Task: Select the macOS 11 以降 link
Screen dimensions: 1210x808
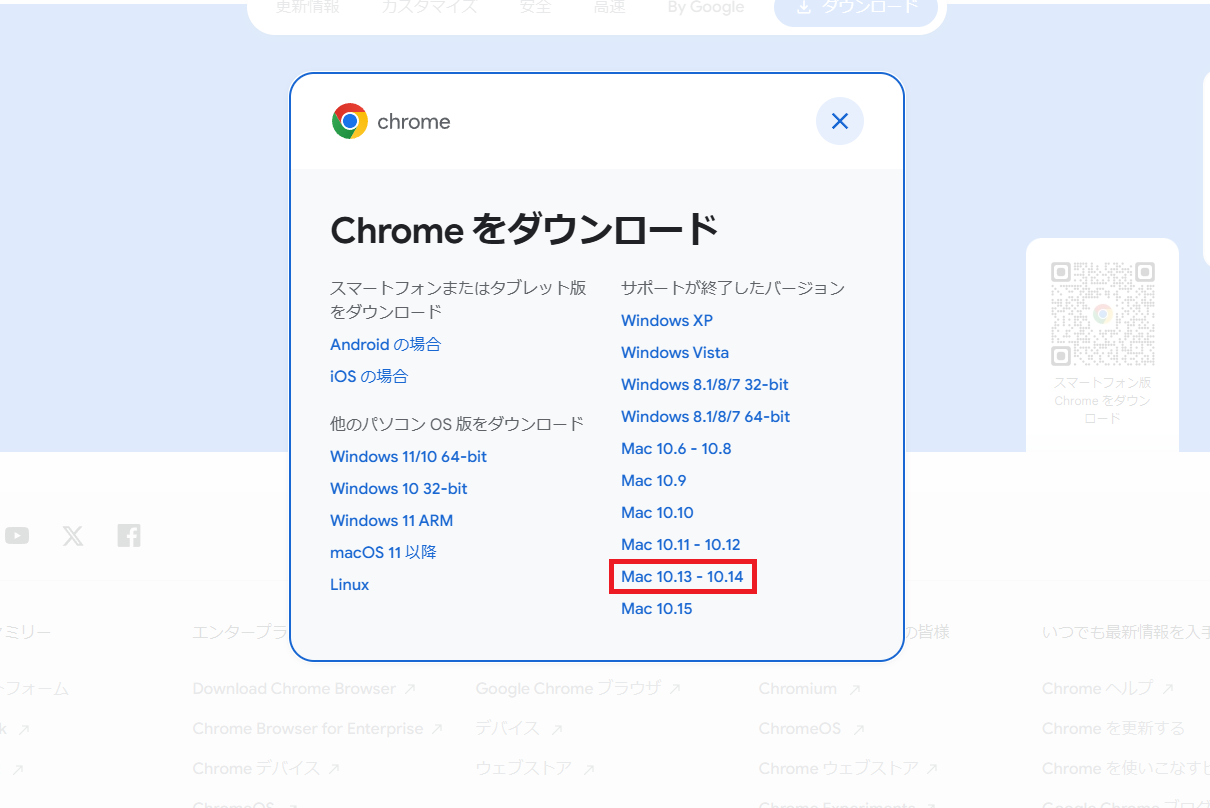Action: 383,552
